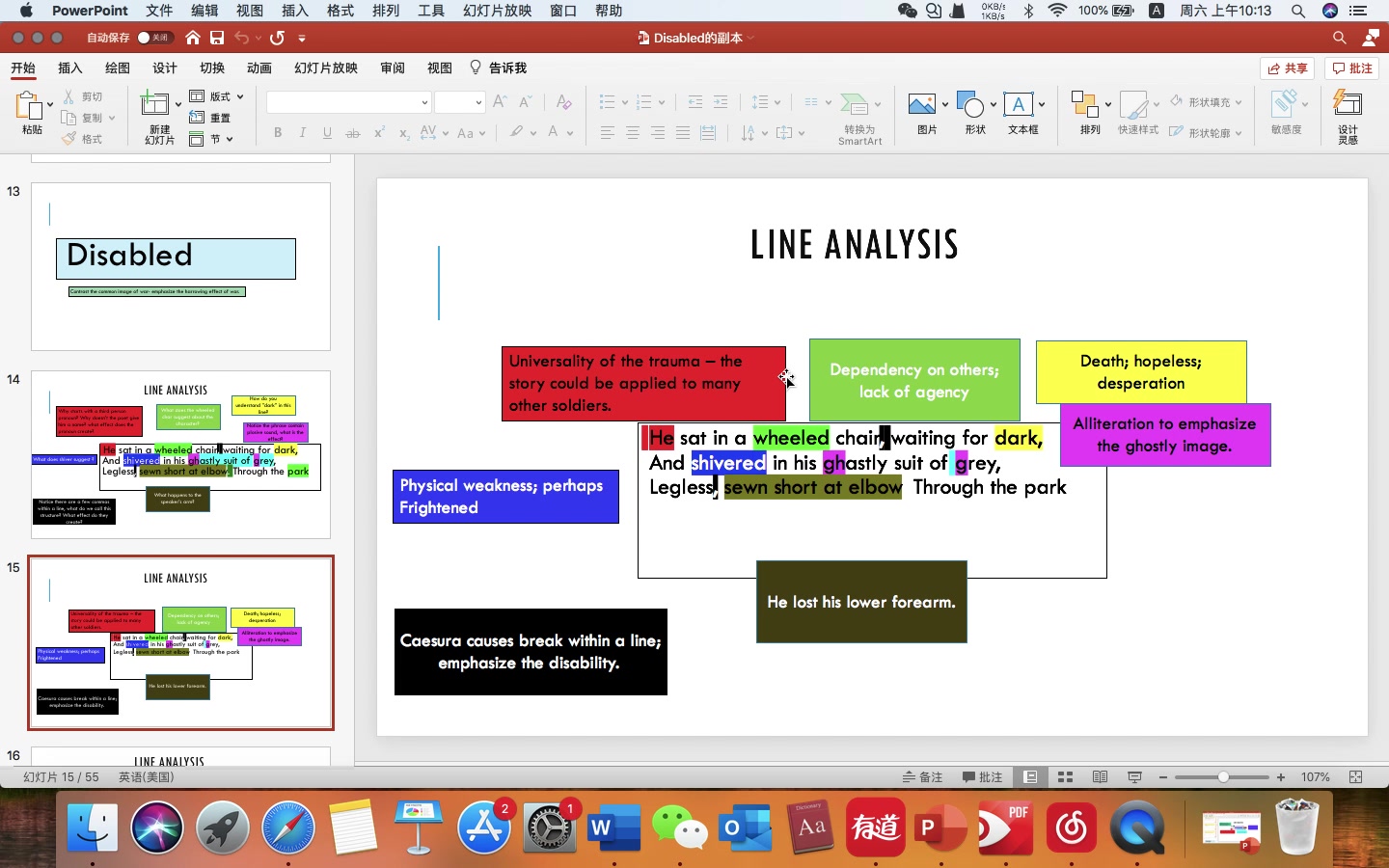This screenshot has width=1389, height=868.
Task: Click the Home icon in title bar
Action: click(193, 38)
